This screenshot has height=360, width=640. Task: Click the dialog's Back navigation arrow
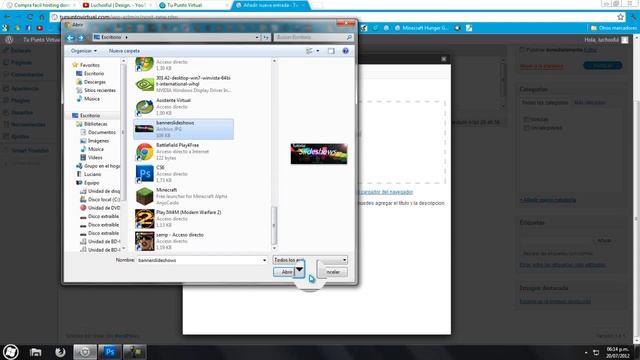click(x=70, y=38)
